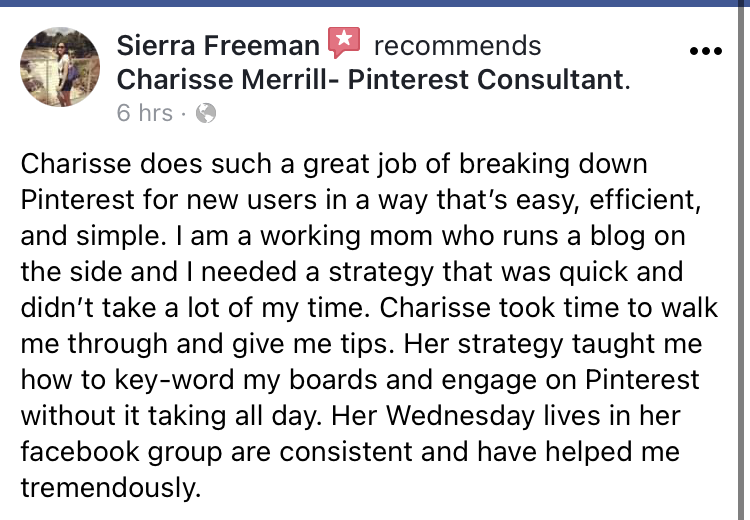Click the Sierra Freeman name link
750x520 pixels.
click(x=218, y=46)
